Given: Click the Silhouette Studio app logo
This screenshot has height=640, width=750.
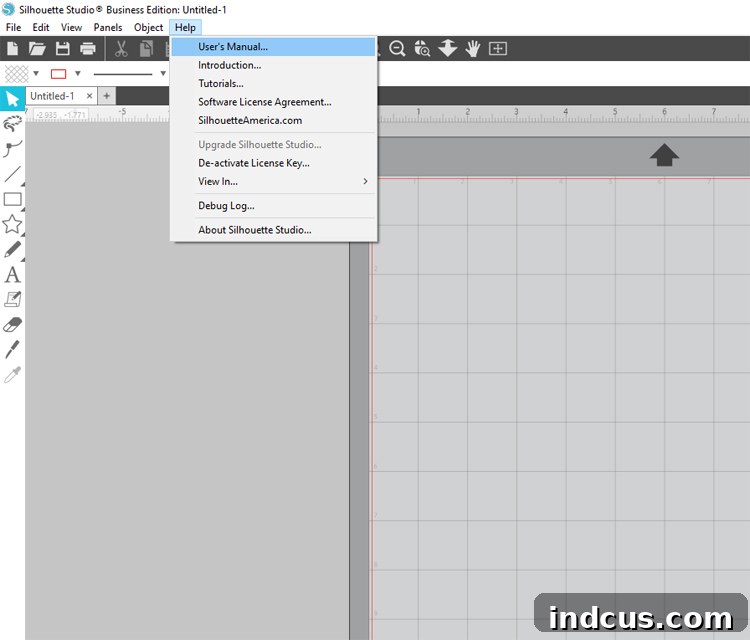Looking at the screenshot, I should pyautogui.click(x=9, y=9).
